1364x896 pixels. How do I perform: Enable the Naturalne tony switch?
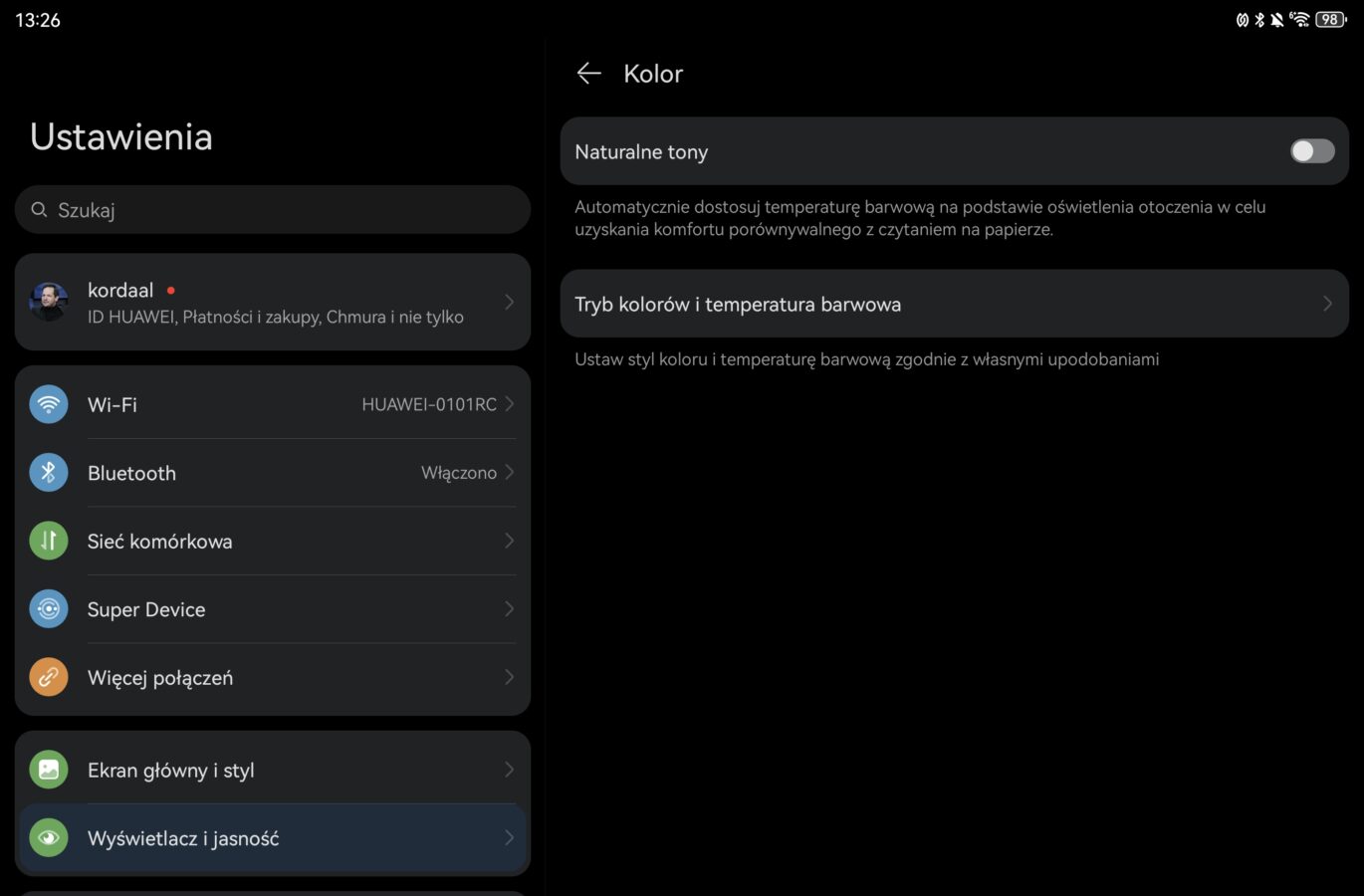[x=1311, y=151]
